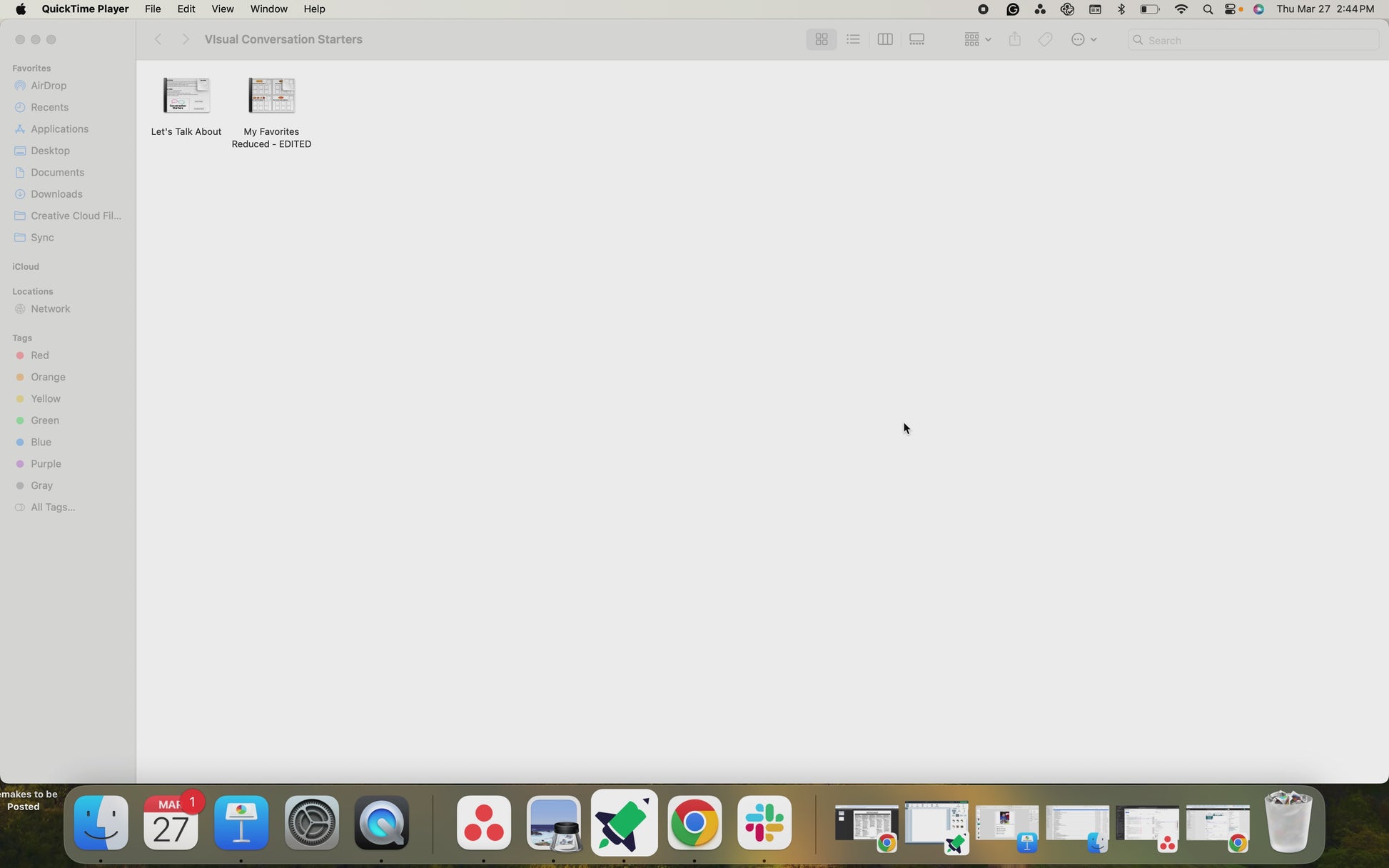
Task: Open AirDrop in the sidebar
Action: (x=49, y=86)
